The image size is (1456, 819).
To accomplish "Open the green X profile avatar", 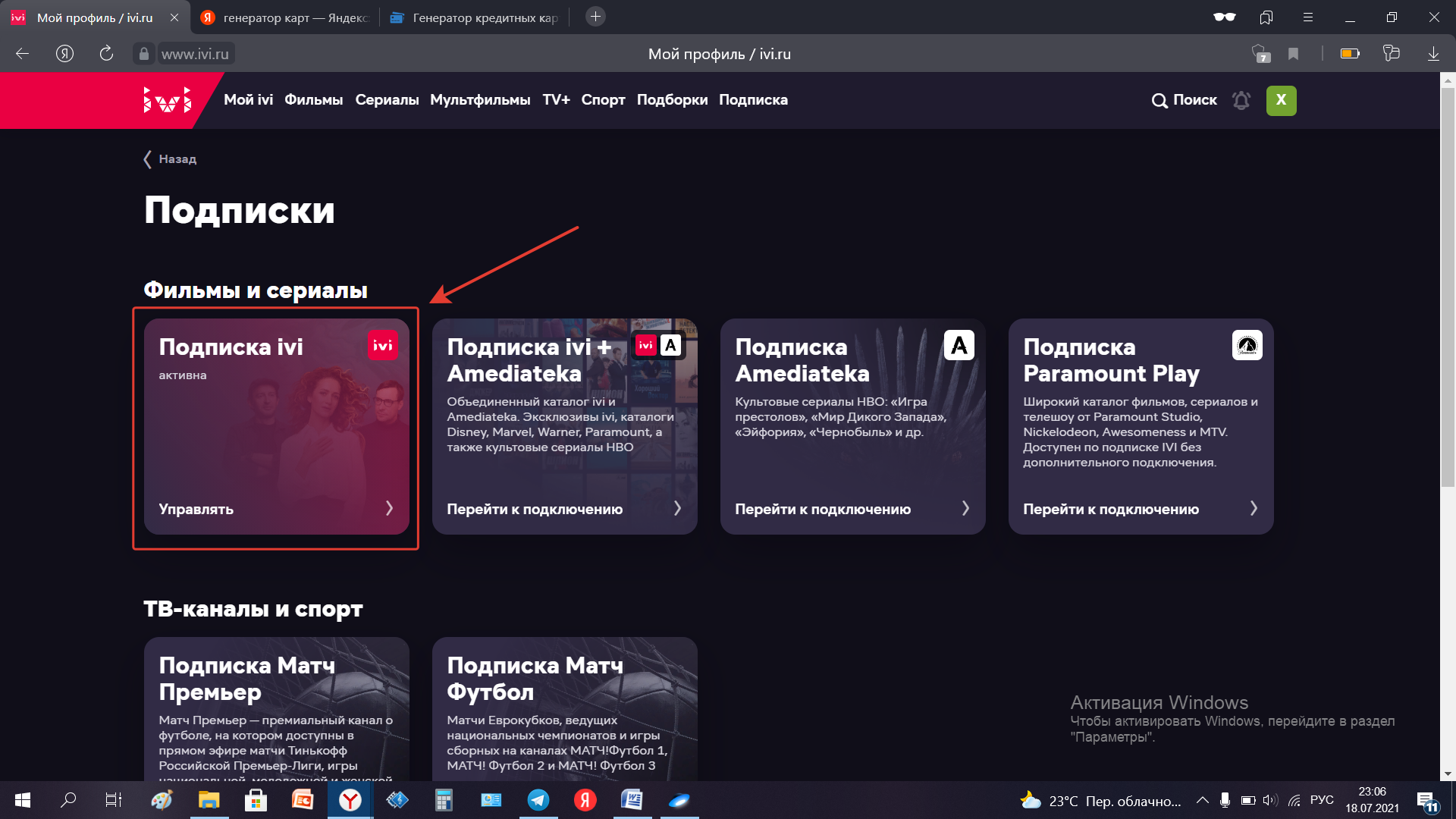I will 1281,100.
